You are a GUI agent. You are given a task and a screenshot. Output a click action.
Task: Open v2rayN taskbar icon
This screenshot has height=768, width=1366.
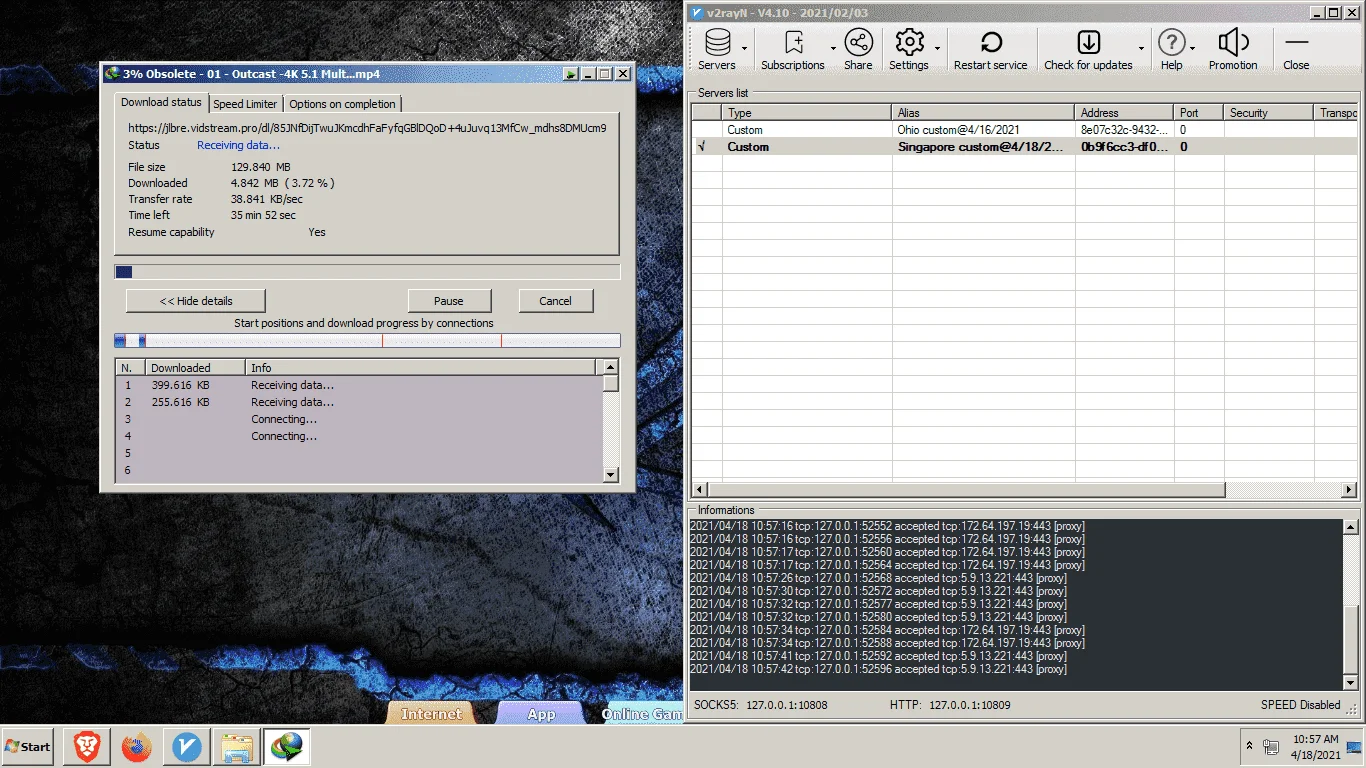pos(186,747)
